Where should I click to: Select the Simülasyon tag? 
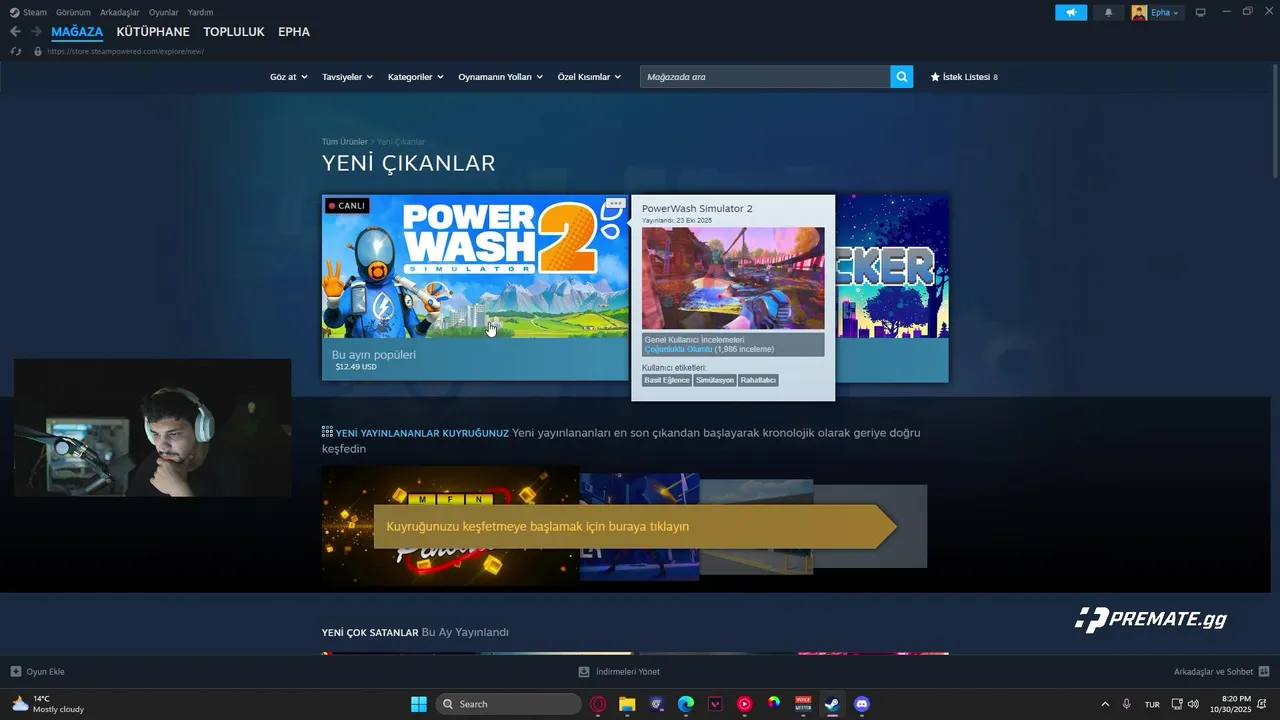715,380
